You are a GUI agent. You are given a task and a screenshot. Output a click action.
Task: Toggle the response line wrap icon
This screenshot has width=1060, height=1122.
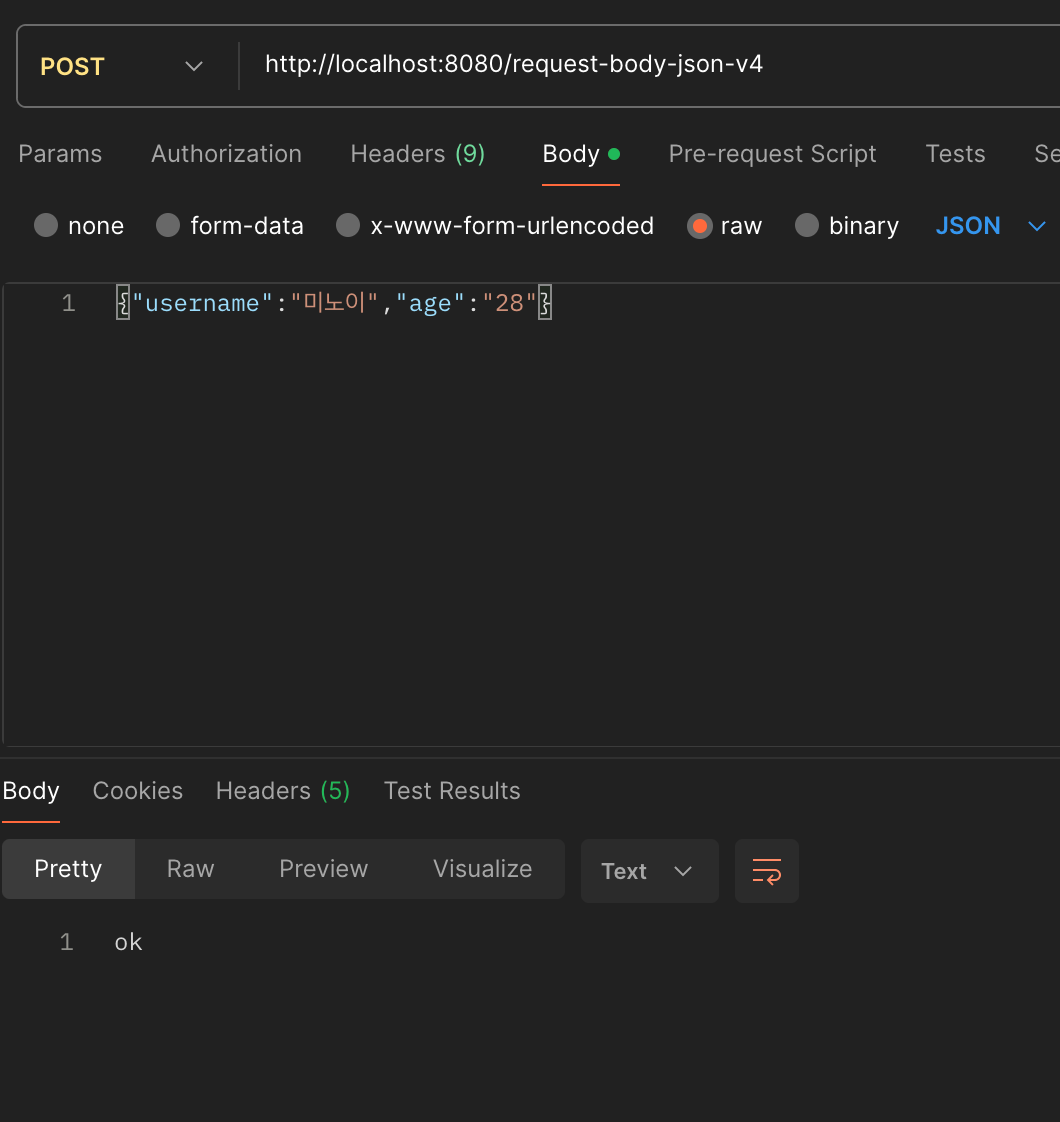pyautogui.click(x=767, y=871)
